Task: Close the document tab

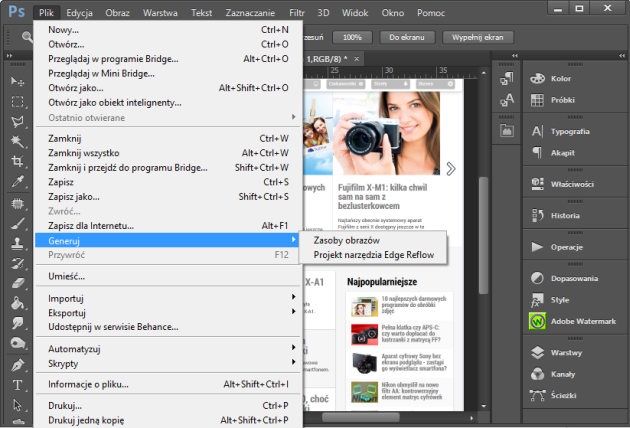Action: click(356, 59)
